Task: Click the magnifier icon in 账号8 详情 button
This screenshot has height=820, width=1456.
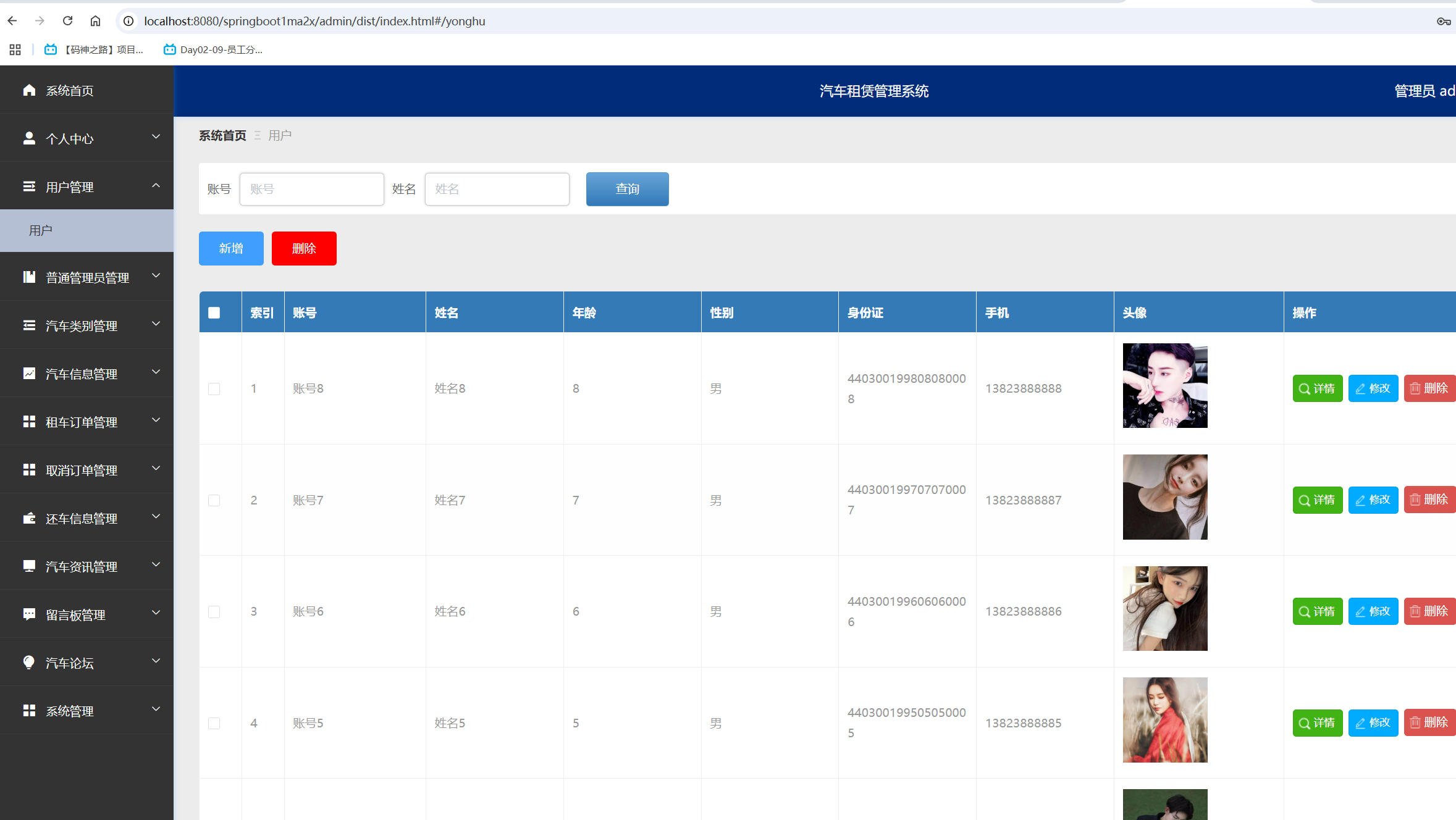Action: 1304,389
